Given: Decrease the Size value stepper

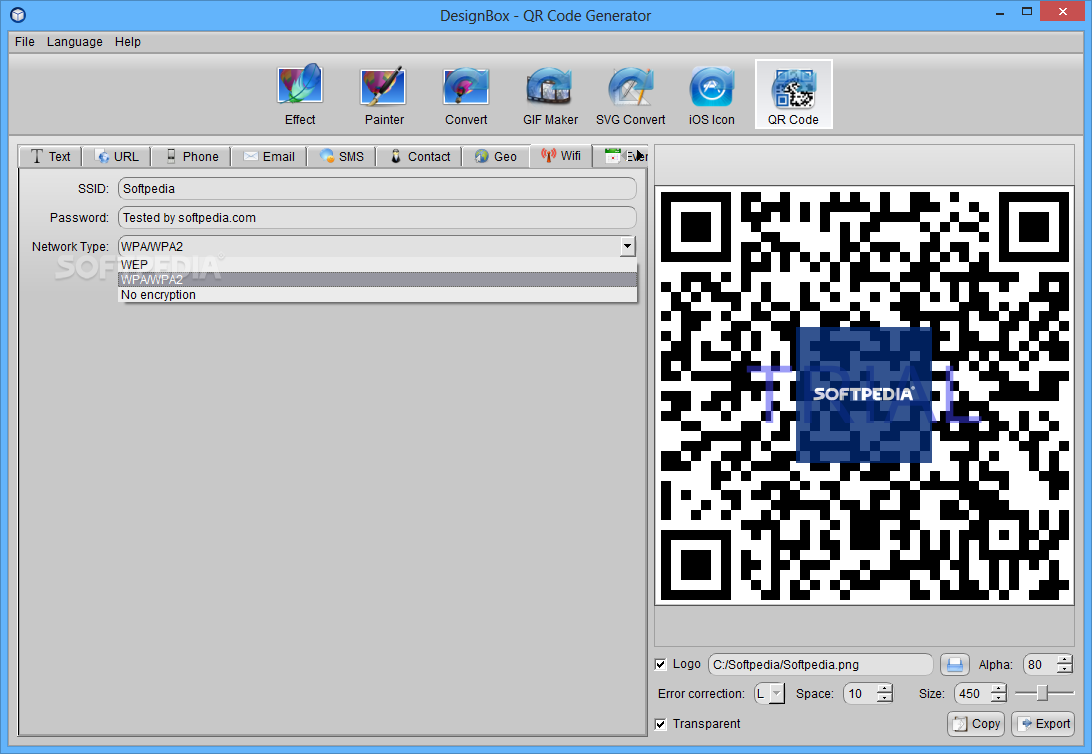Looking at the screenshot, I should coord(999,698).
